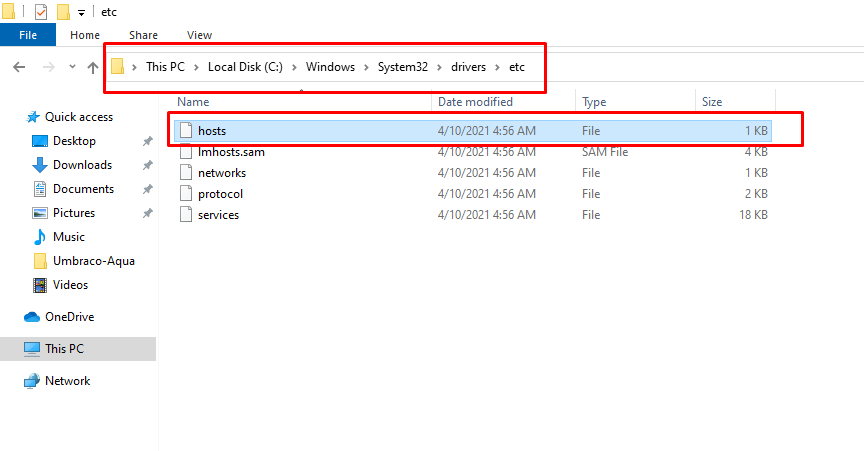
Task: Click the protocol file icon
Action: pos(186,194)
